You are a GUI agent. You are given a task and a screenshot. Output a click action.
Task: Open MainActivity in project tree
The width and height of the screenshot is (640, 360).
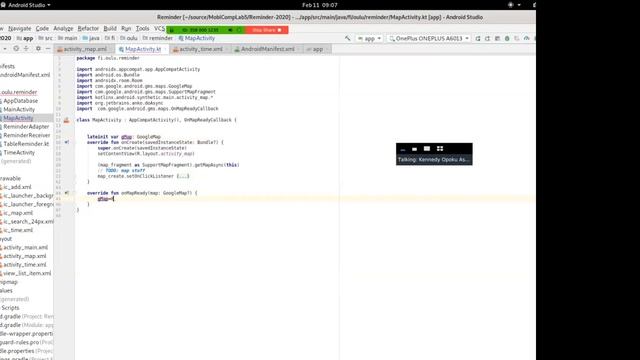[18, 109]
